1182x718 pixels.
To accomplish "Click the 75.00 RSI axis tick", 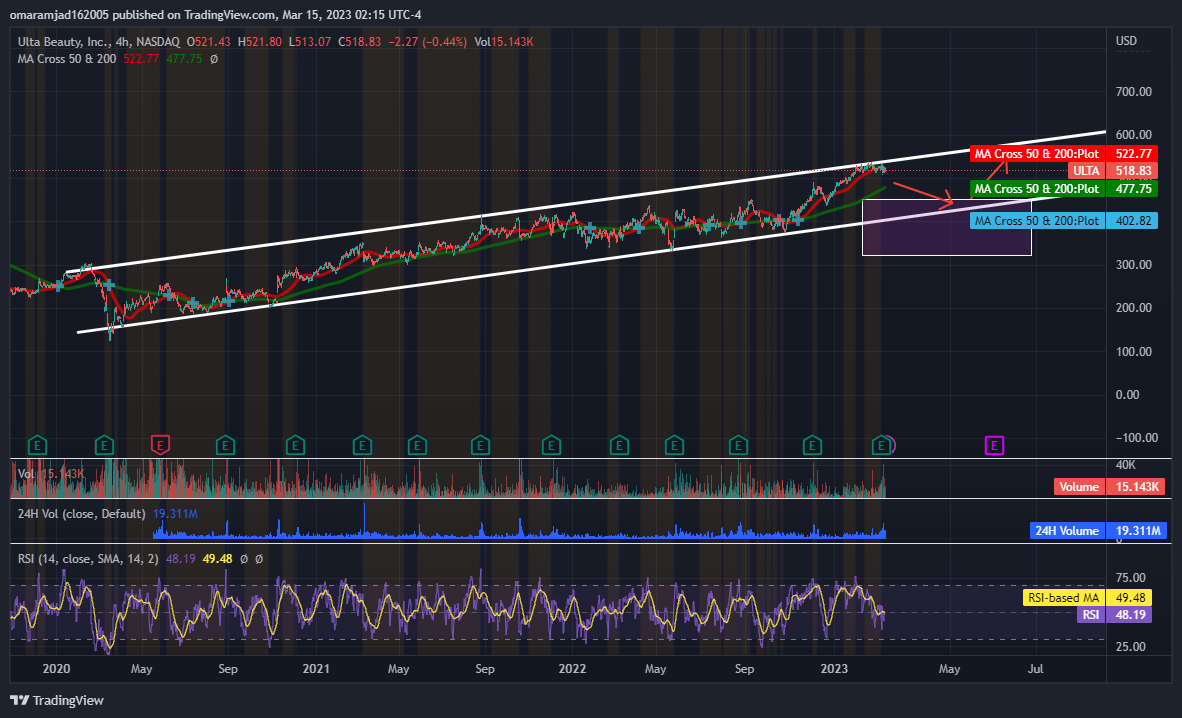I will click(x=1131, y=578).
